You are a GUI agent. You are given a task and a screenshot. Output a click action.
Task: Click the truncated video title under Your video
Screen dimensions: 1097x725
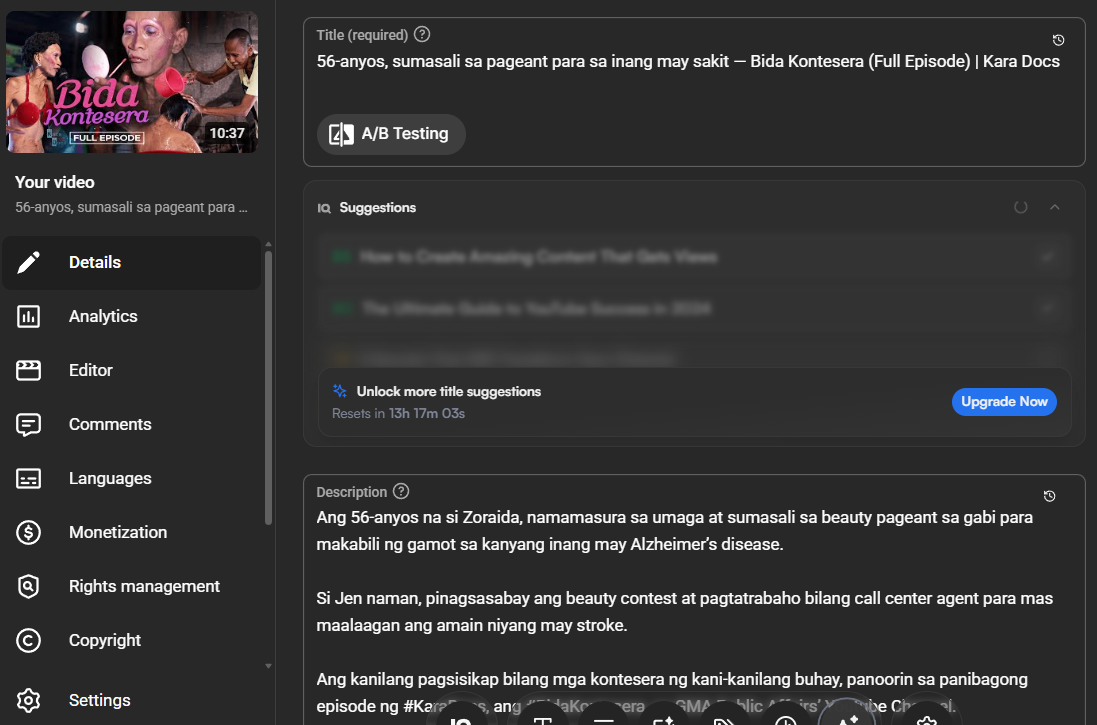(132, 207)
